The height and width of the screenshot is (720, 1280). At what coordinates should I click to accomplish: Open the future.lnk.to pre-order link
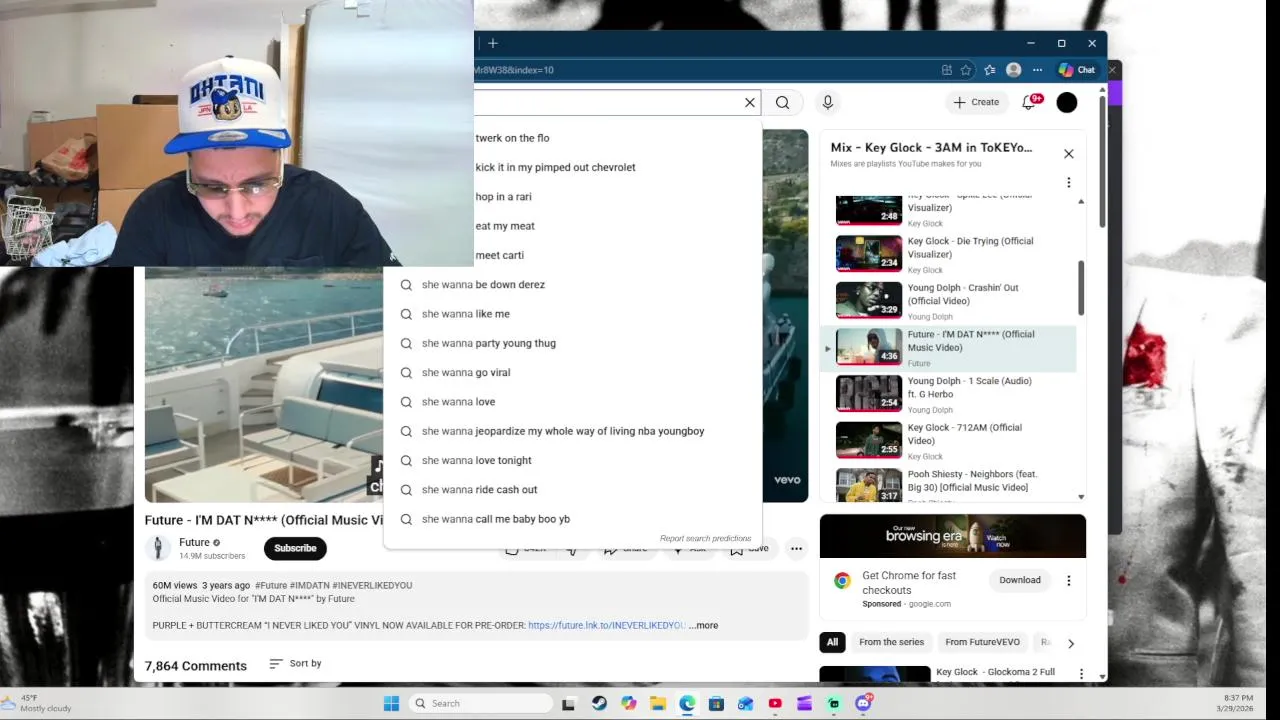[607, 626]
